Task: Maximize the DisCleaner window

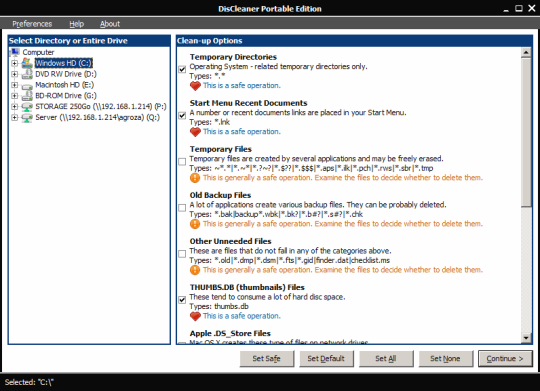Action: (x=519, y=8)
